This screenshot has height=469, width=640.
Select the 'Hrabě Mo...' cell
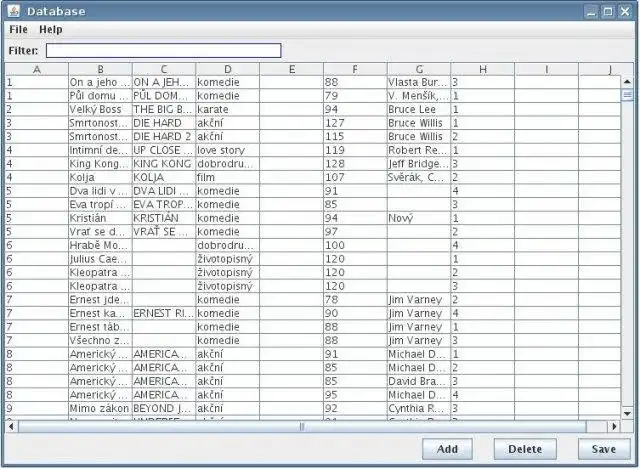[100, 245]
